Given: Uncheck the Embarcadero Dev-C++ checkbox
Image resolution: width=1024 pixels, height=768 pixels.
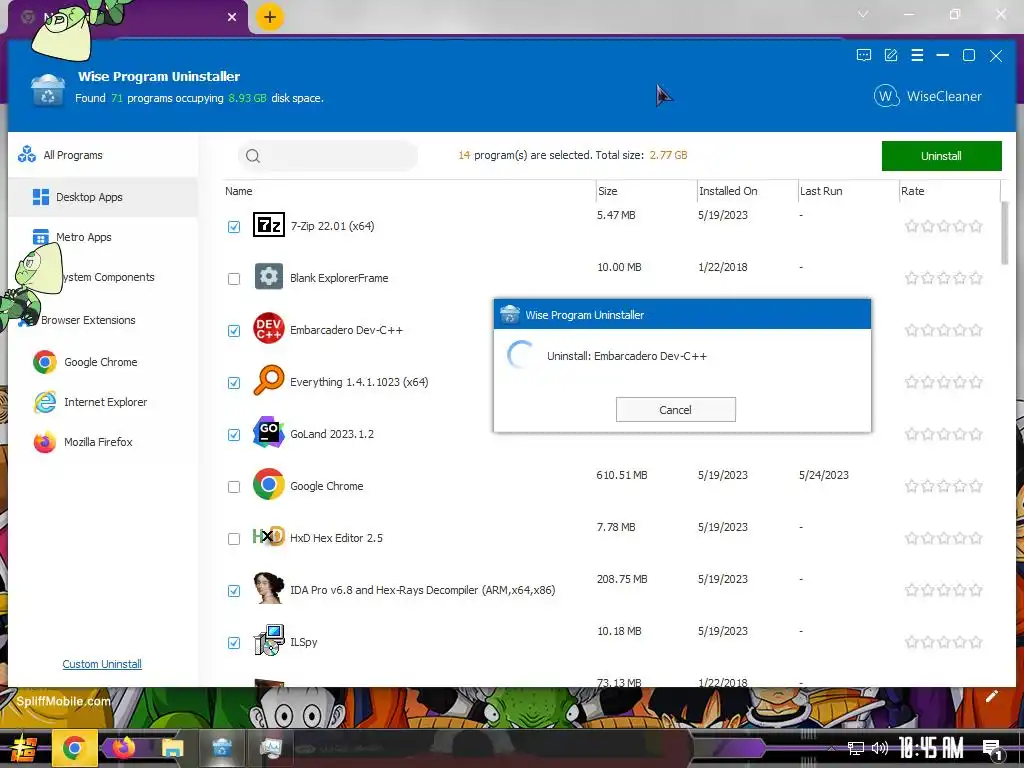Looking at the screenshot, I should 234,331.
